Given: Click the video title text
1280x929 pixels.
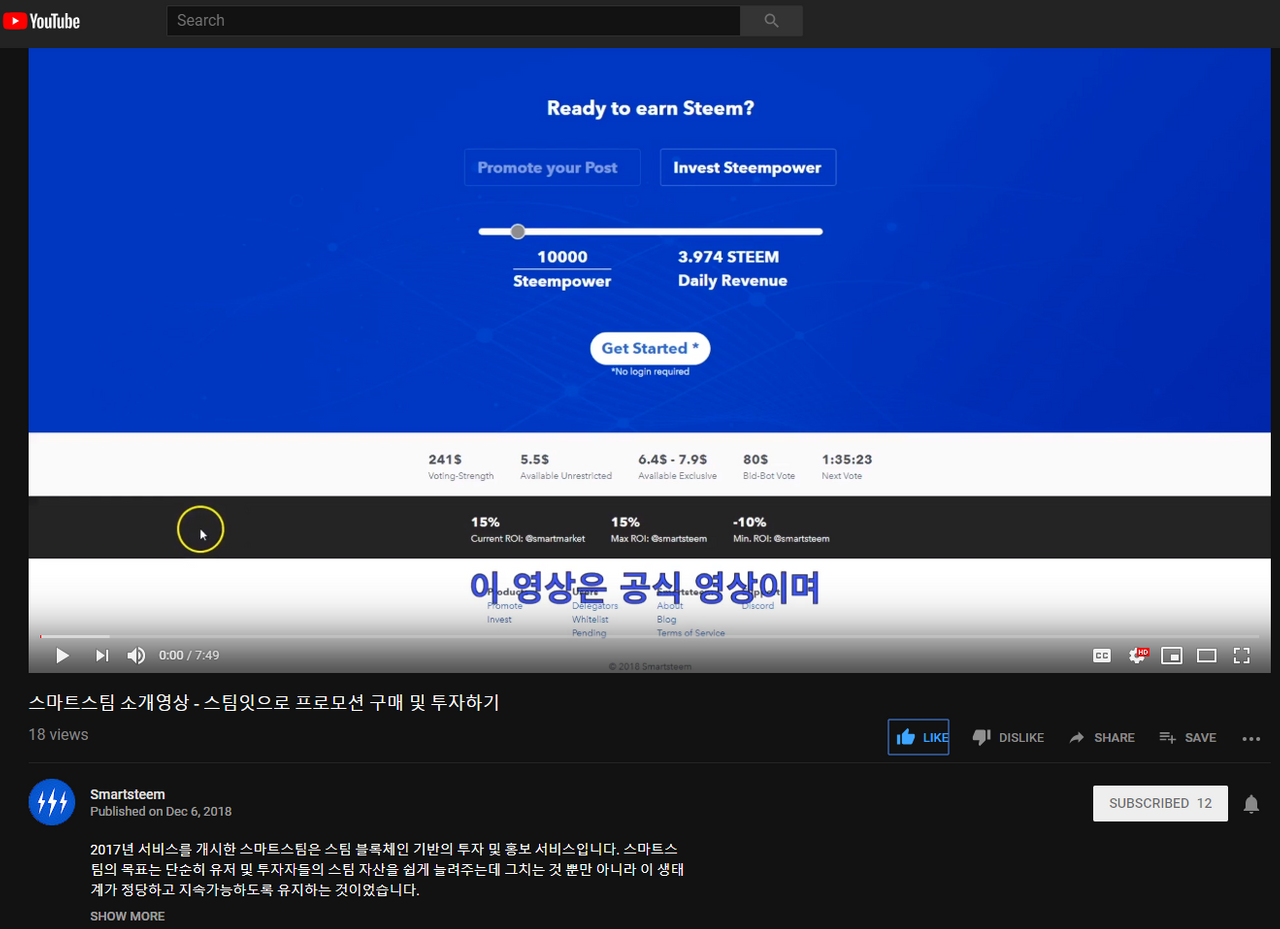Looking at the screenshot, I should (264, 703).
